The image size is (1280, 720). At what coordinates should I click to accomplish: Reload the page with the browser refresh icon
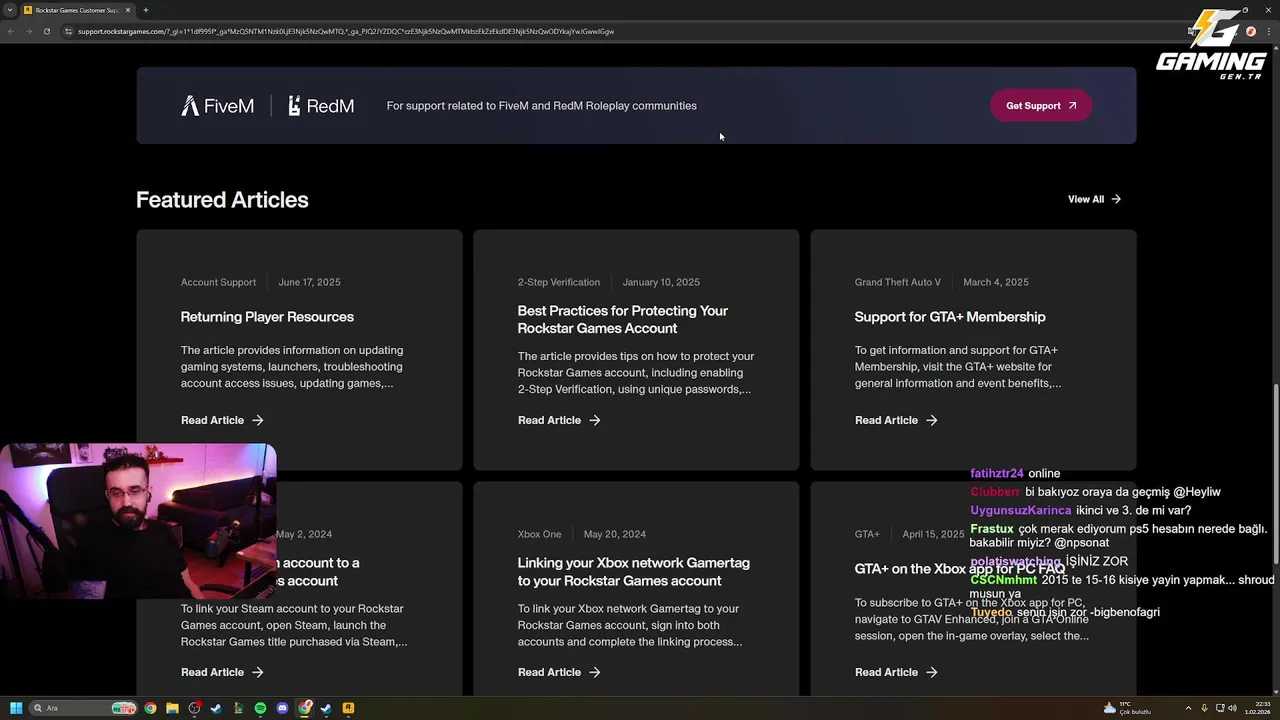point(46,31)
